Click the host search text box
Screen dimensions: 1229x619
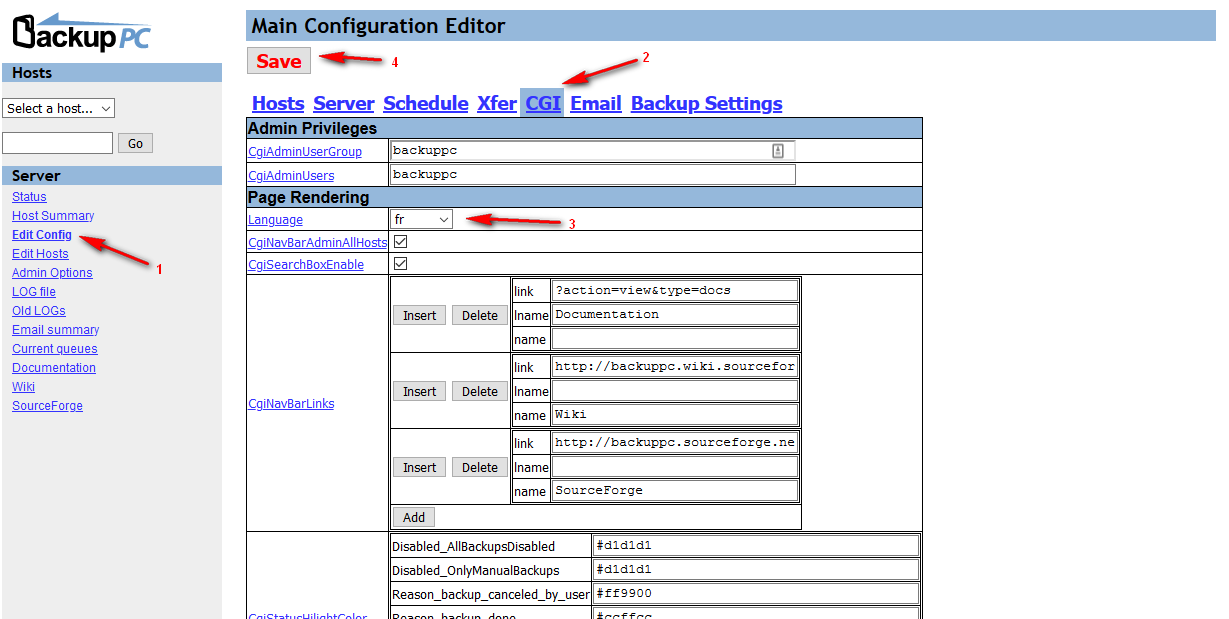point(57,143)
